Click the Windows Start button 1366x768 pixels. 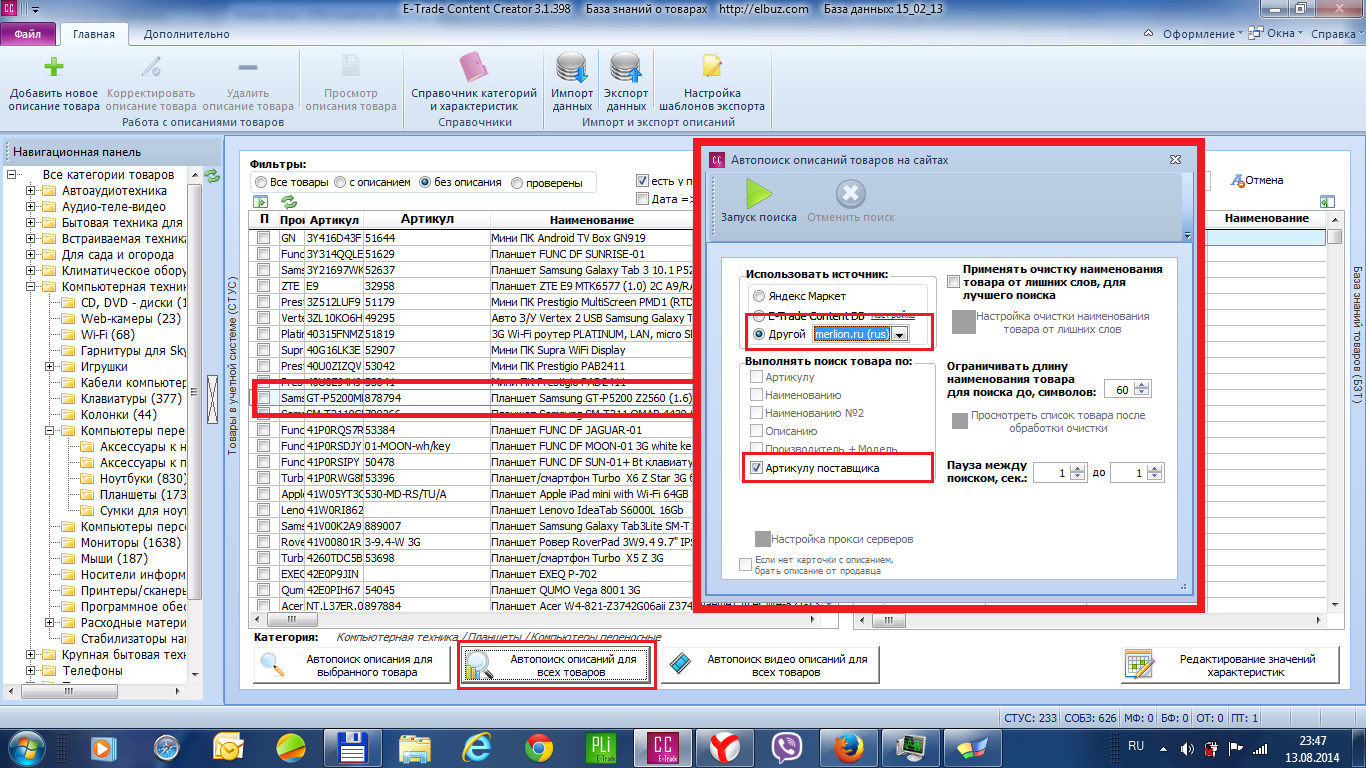[x=28, y=747]
